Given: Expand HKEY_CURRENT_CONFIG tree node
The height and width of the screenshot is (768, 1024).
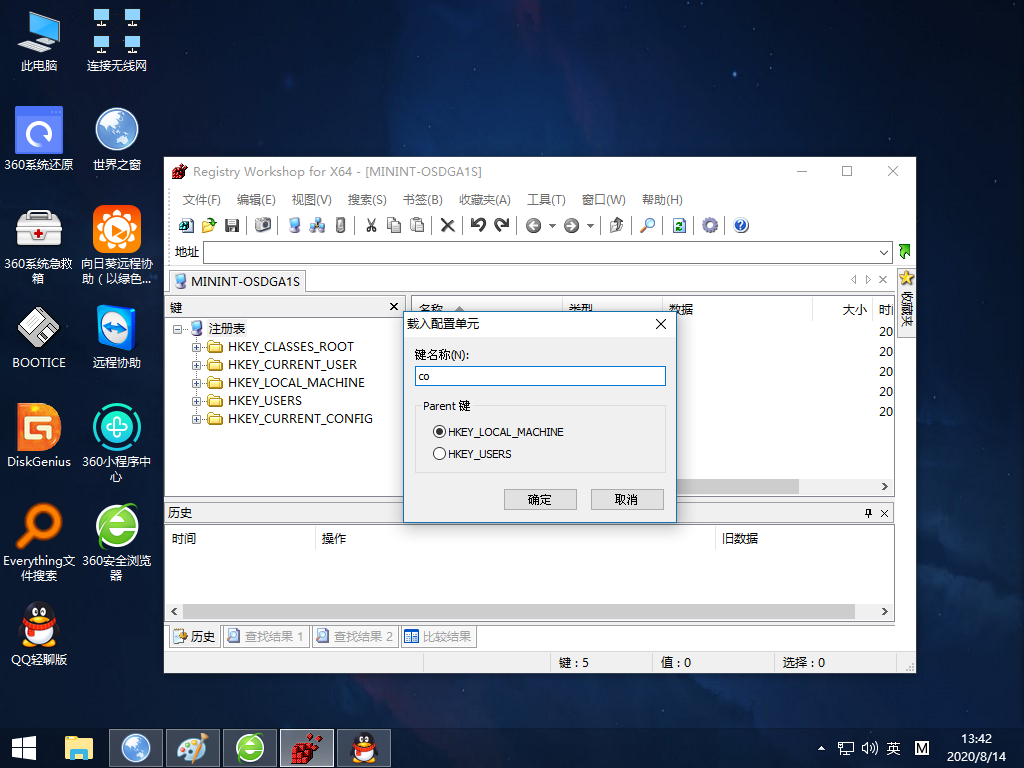Looking at the screenshot, I should click(196, 419).
